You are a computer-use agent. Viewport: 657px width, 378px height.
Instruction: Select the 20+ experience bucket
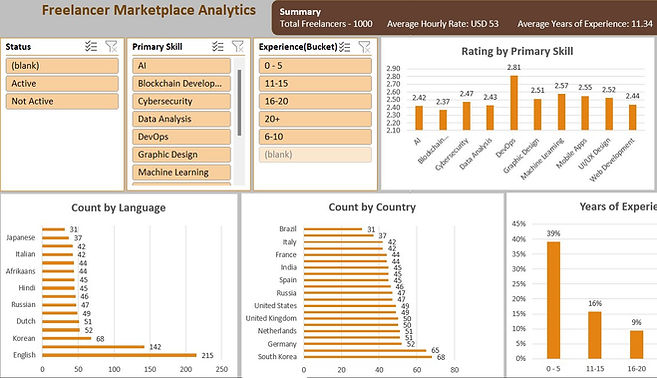(x=315, y=119)
